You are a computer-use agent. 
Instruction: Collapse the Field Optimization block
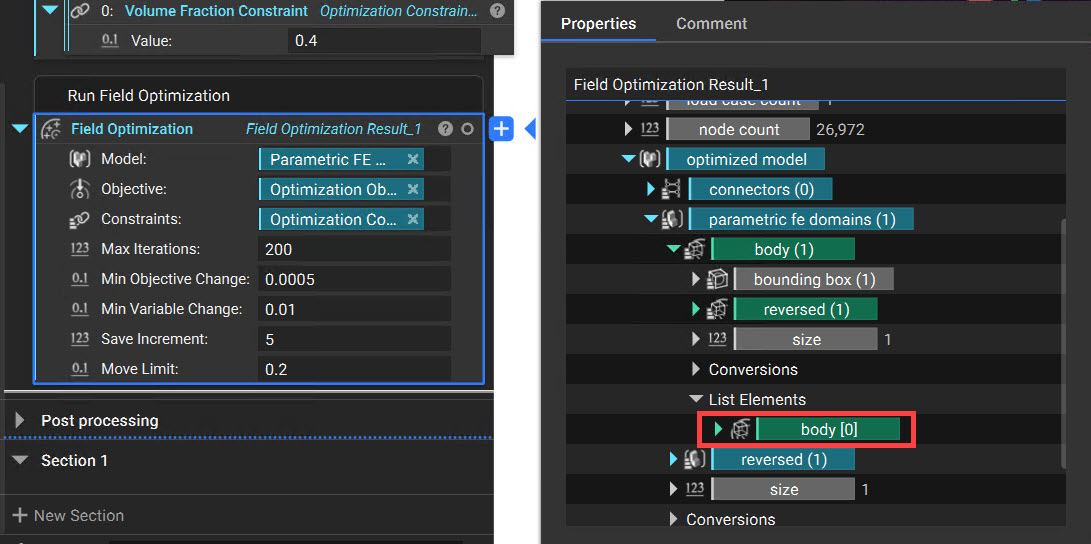(20, 129)
